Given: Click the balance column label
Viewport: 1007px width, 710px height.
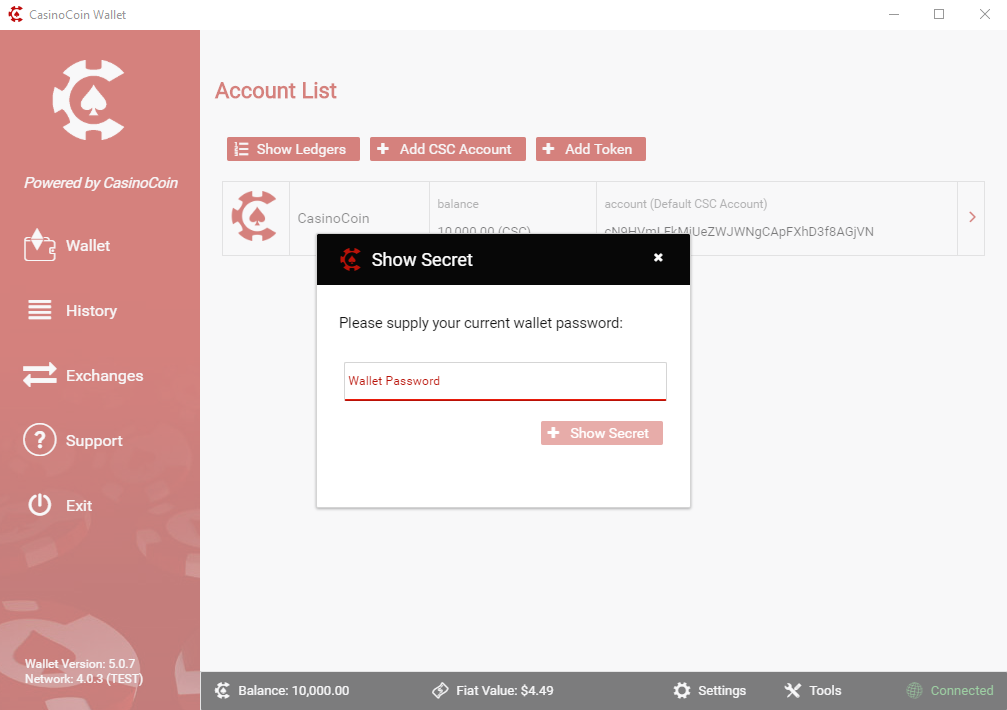Looking at the screenshot, I should pos(458,204).
